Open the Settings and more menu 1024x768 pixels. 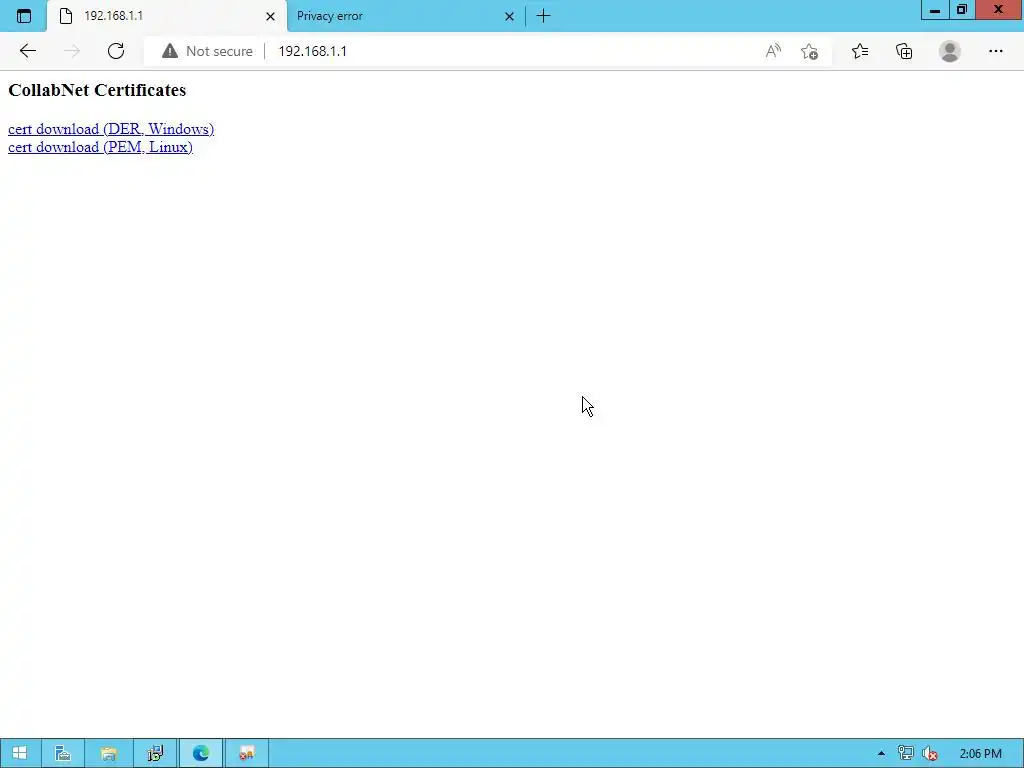tap(995, 51)
